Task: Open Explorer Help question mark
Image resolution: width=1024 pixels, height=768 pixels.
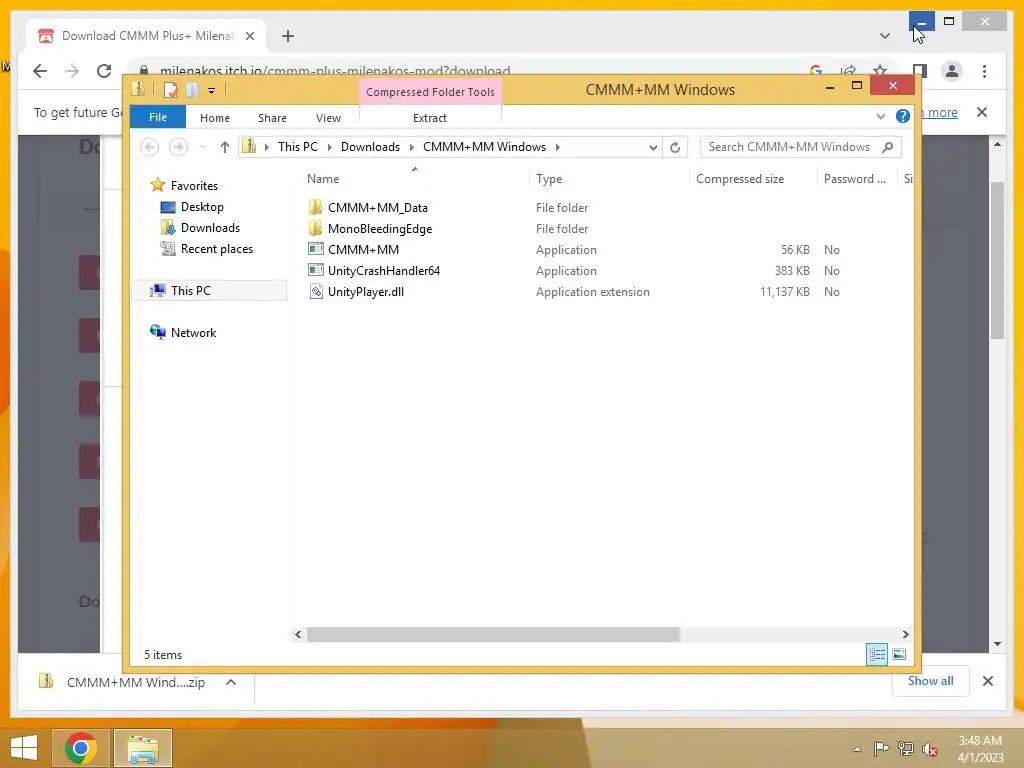Action: (903, 116)
